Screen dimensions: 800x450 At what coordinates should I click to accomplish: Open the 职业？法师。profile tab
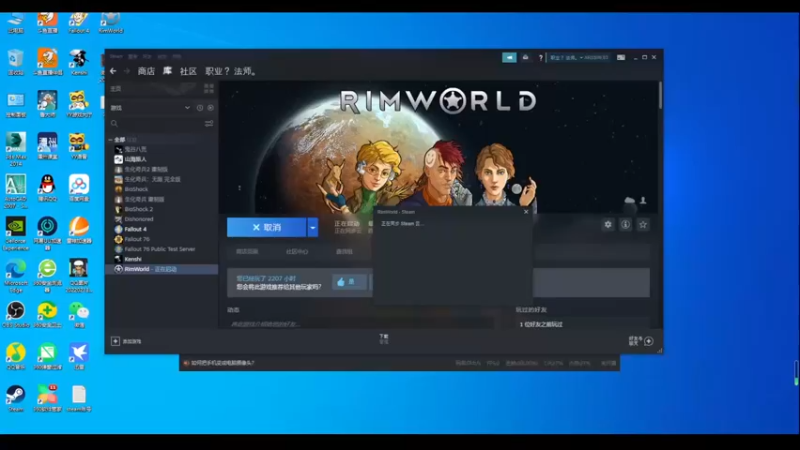232,71
